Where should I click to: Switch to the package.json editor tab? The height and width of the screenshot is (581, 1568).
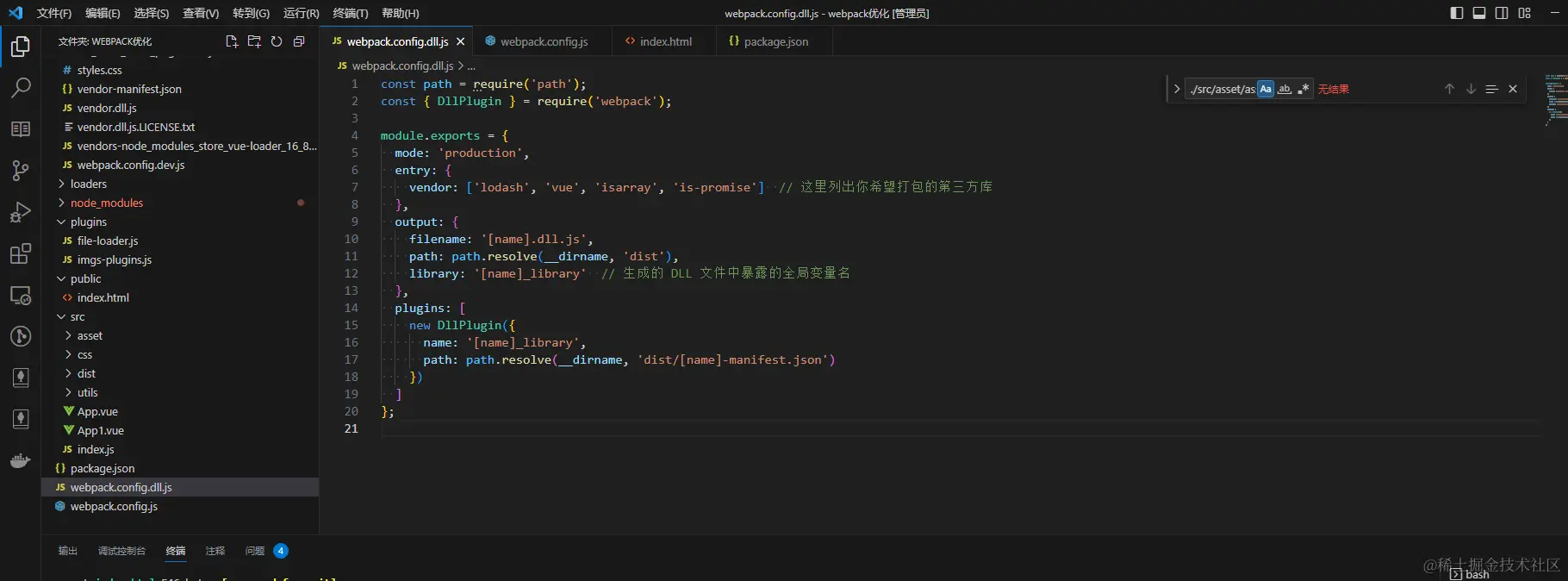(x=775, y=41)
